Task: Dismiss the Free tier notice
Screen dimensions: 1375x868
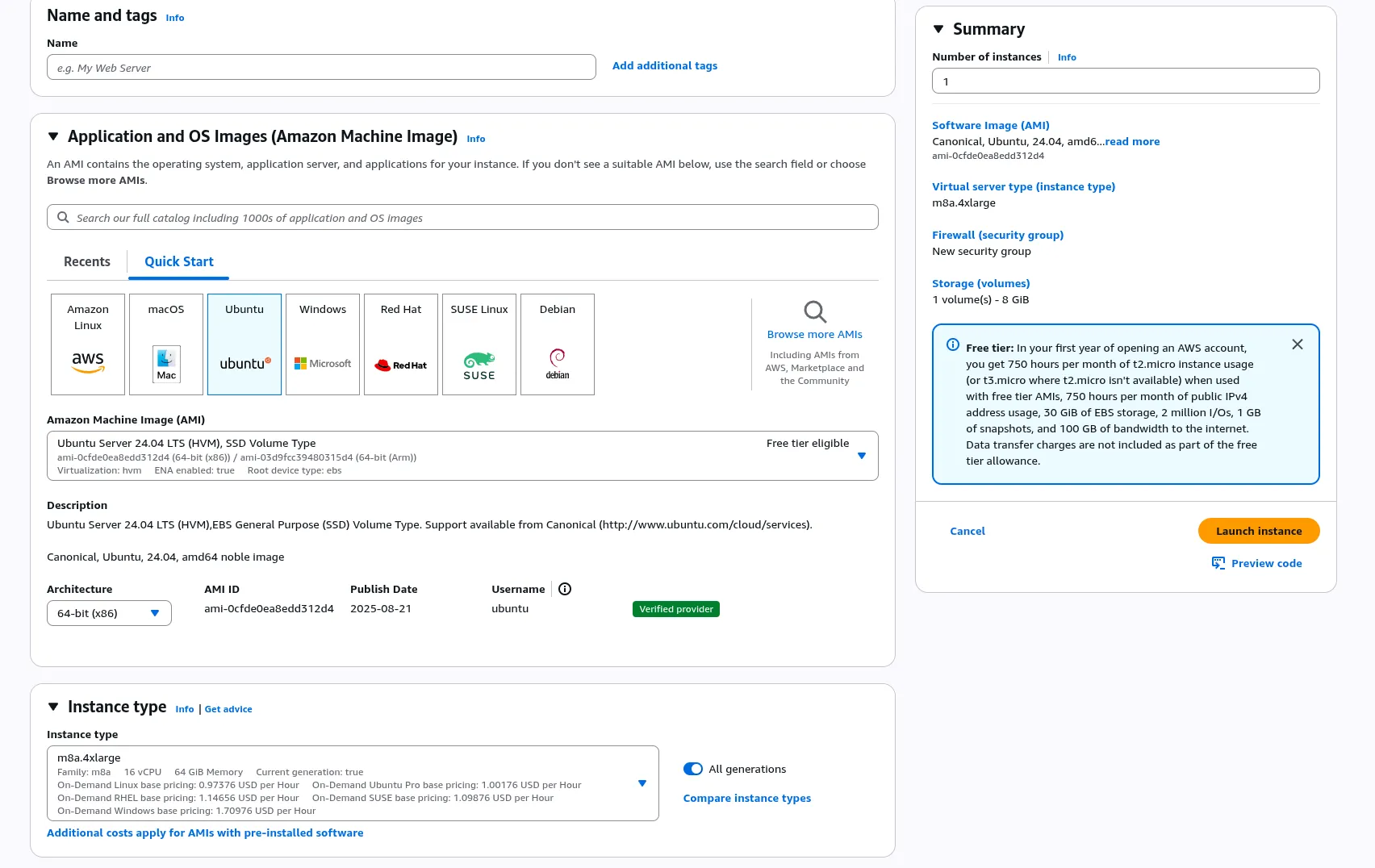Action: (1297, 344)
